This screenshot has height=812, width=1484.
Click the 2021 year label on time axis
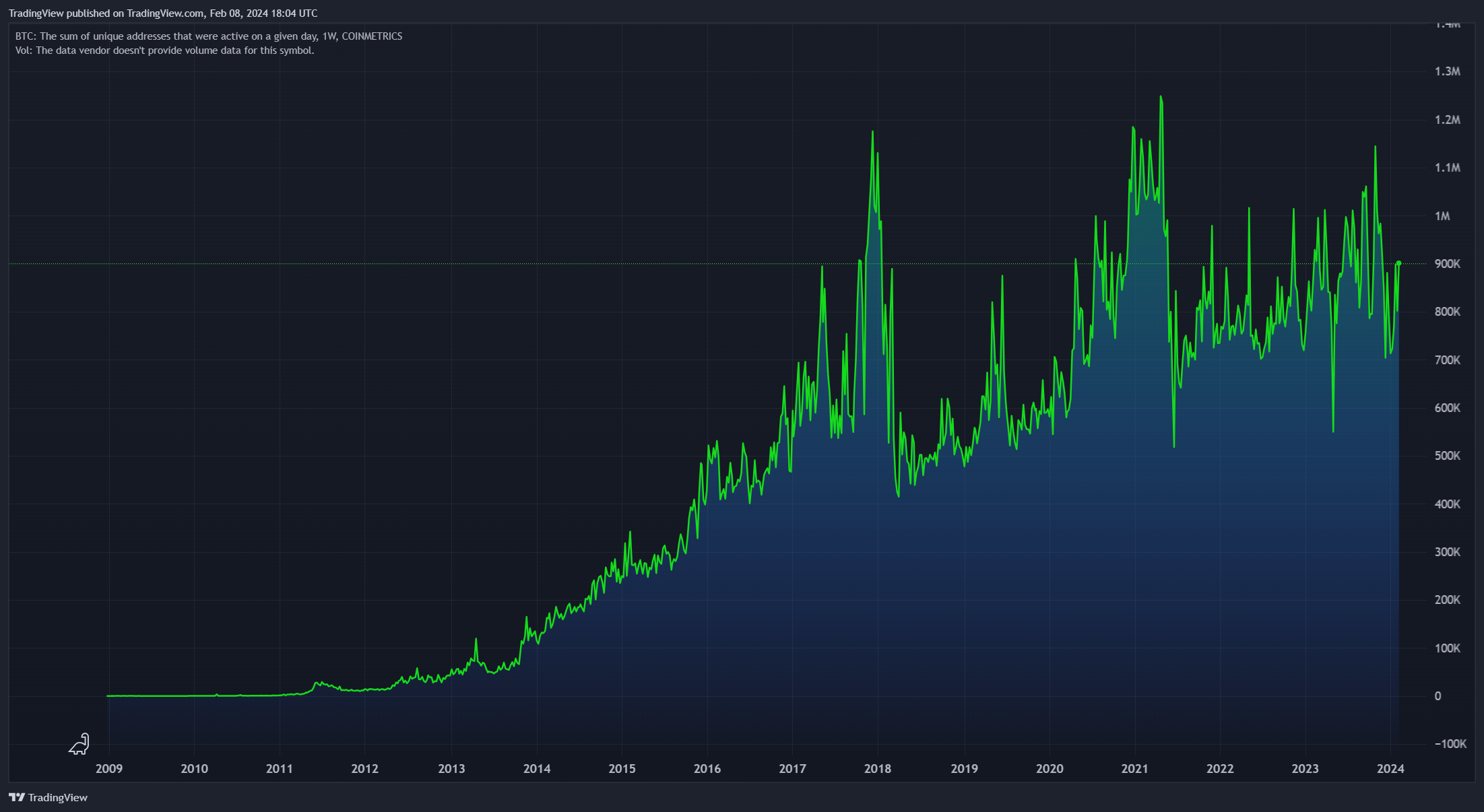(x=1134, y=768)
